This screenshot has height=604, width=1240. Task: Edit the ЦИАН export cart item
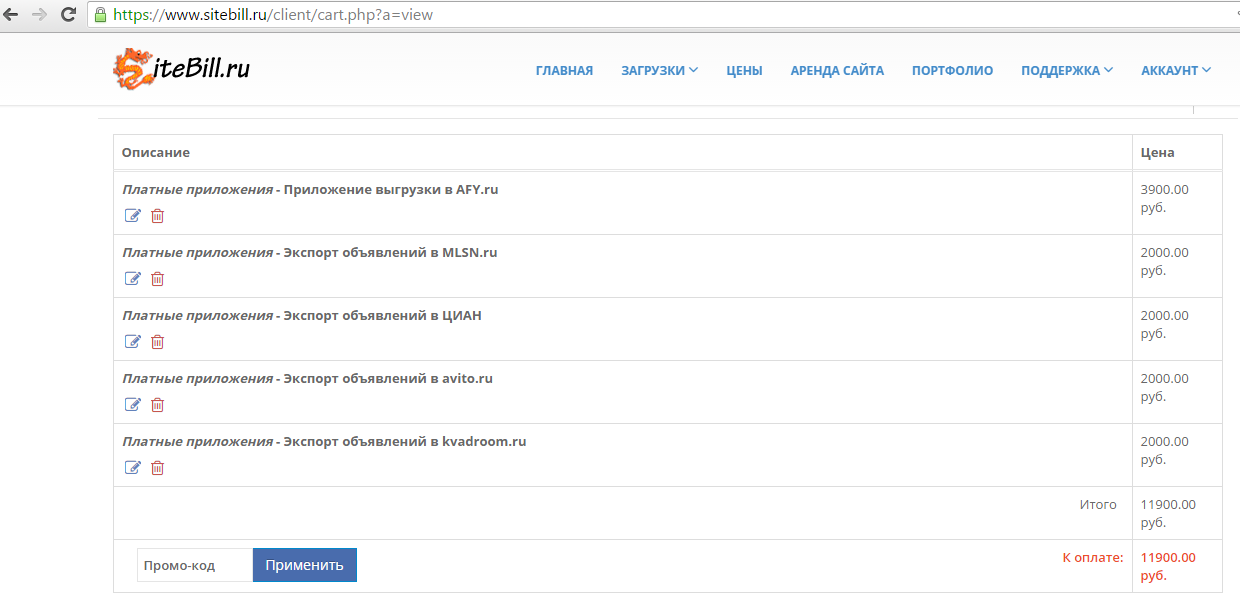132,342
